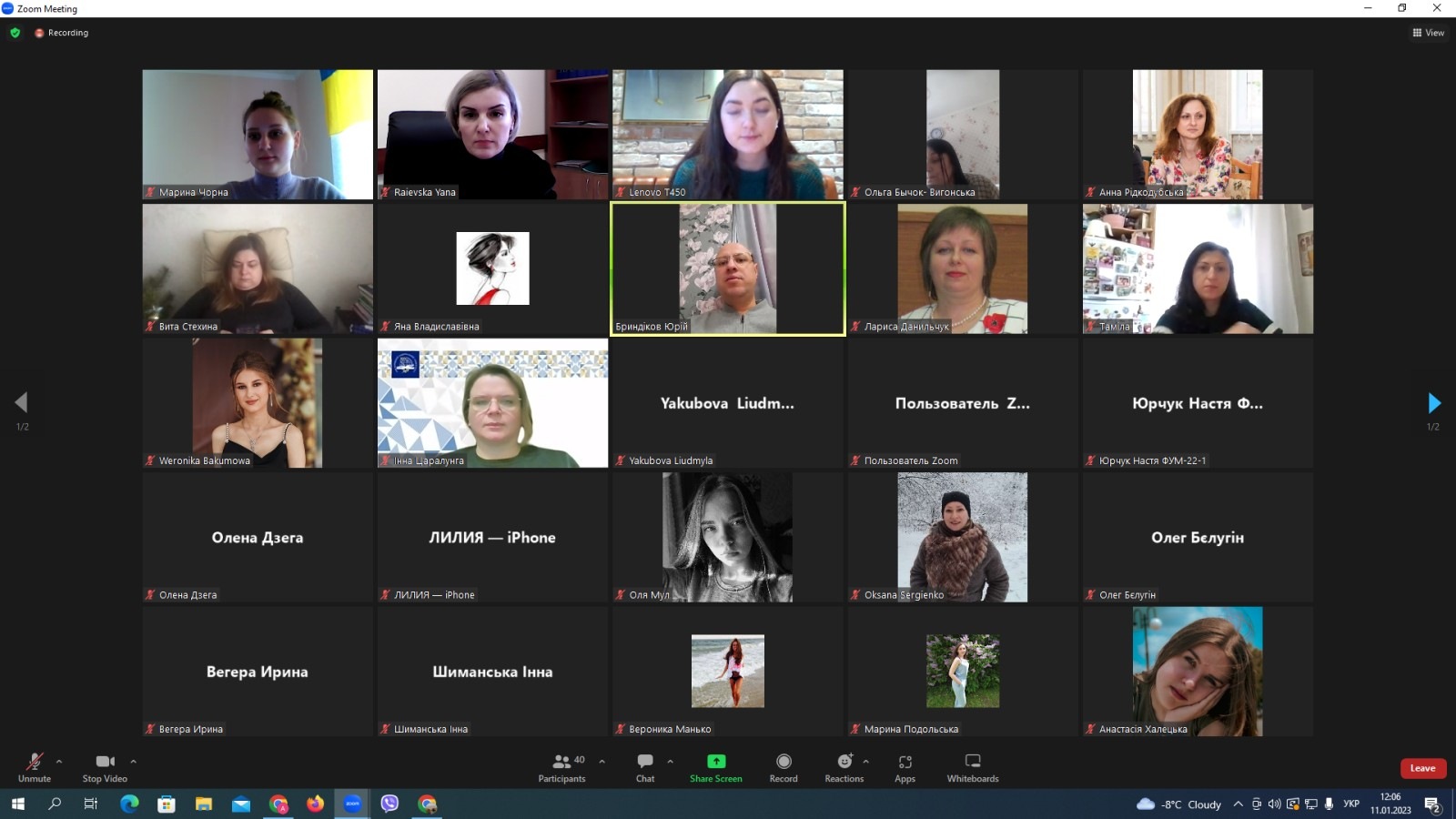Start Share Screen
Image resolution: width=1456 pixels, height=819 pixels.
coord(716,767)
